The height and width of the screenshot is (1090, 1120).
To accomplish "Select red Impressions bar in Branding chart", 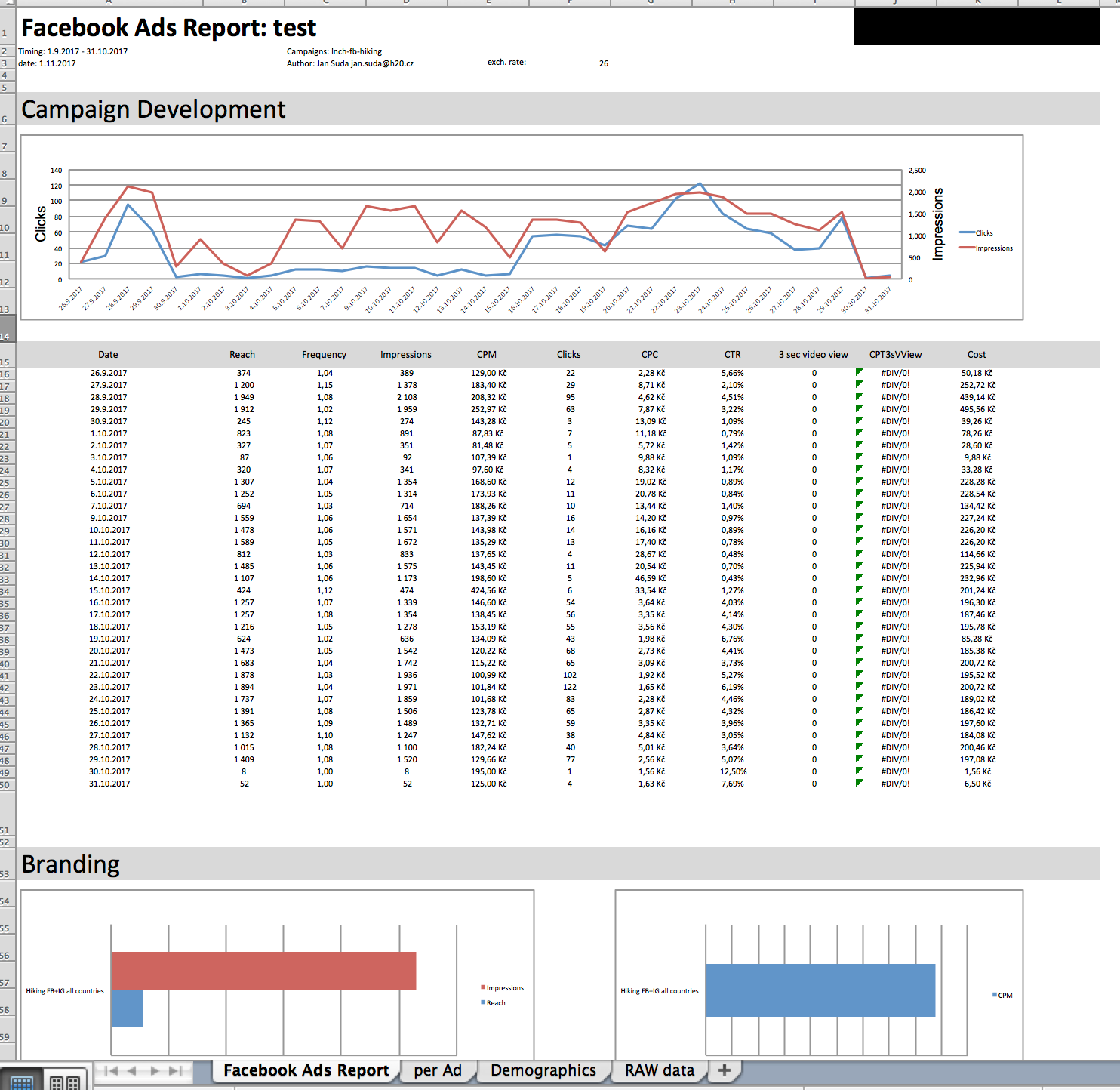I will (x=263, y=971).
